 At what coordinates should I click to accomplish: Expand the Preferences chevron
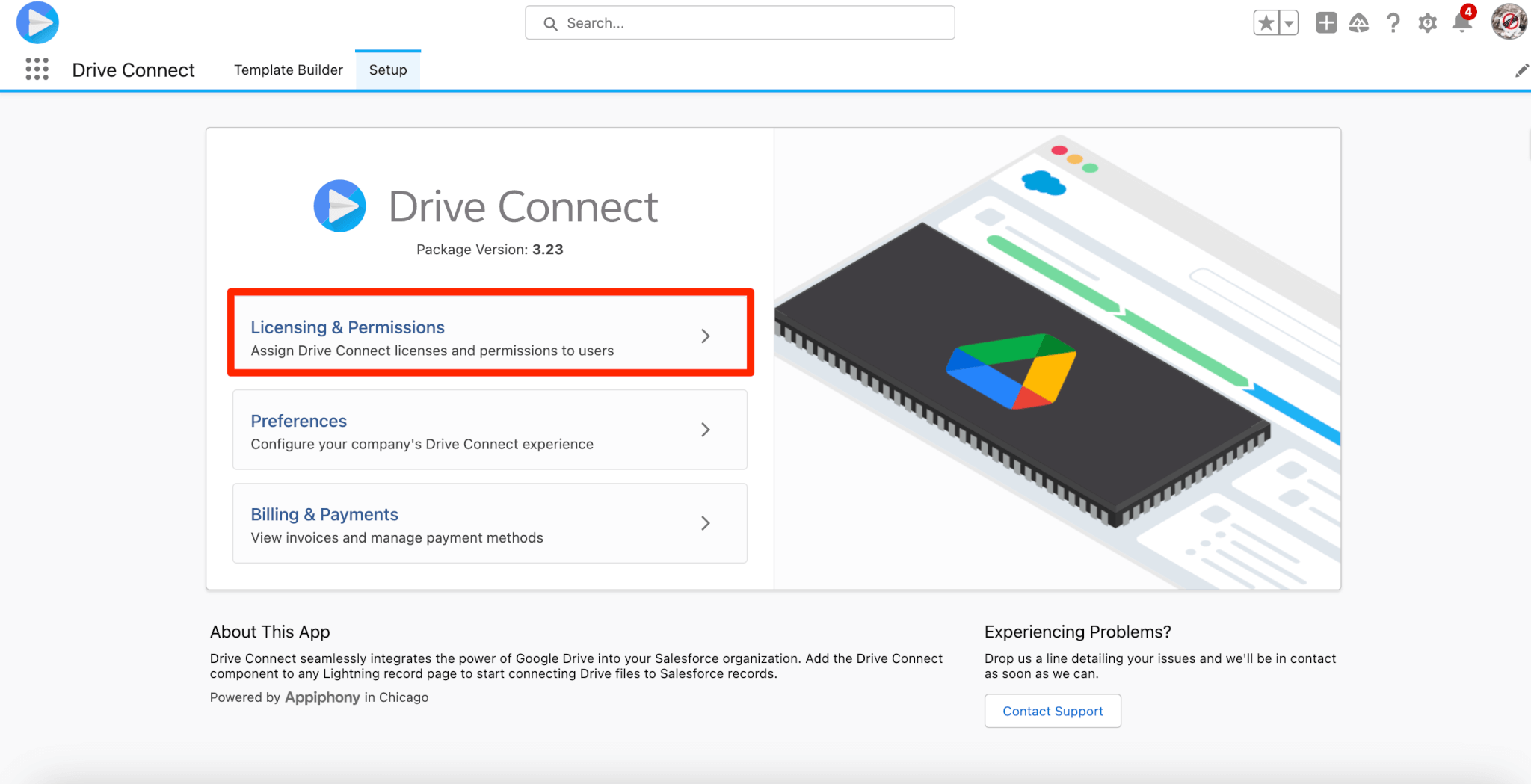[705, 430]
